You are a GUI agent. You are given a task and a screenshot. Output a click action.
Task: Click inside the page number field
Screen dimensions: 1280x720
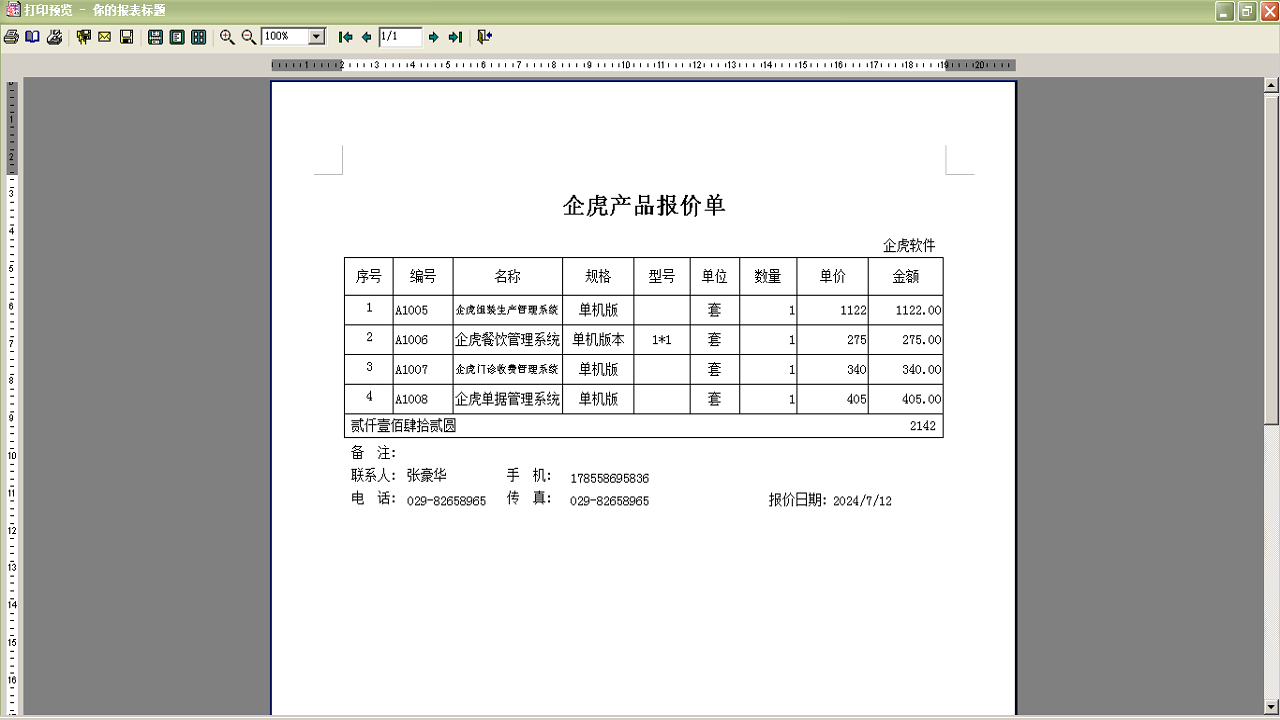[400, 36]
